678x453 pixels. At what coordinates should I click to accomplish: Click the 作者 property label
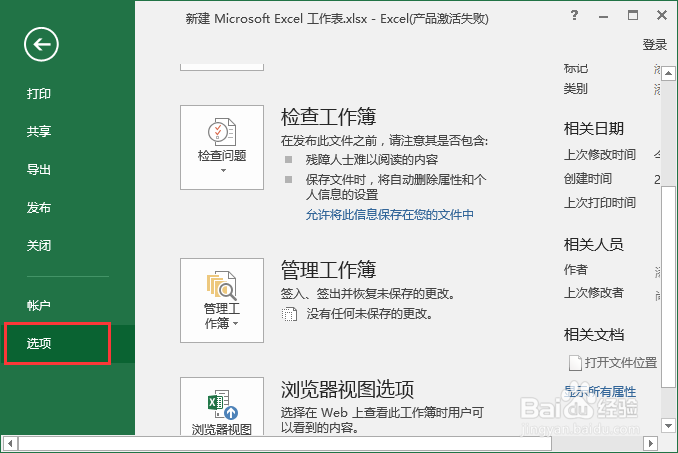point(576,269)
